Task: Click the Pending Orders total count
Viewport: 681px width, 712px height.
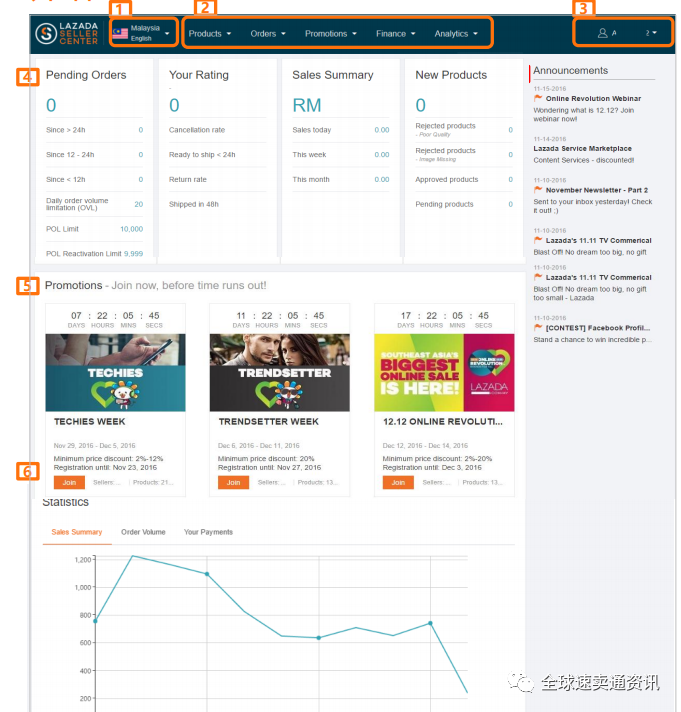Action: click(51, 105)
